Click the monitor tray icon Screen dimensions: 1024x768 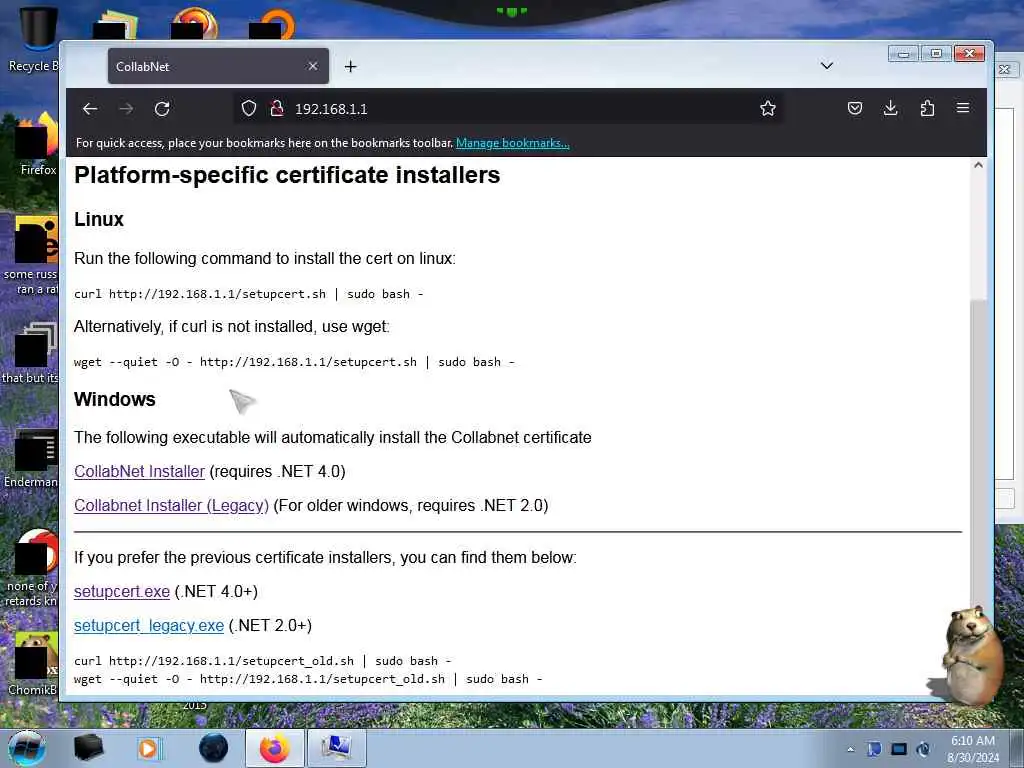coord(899,749)
